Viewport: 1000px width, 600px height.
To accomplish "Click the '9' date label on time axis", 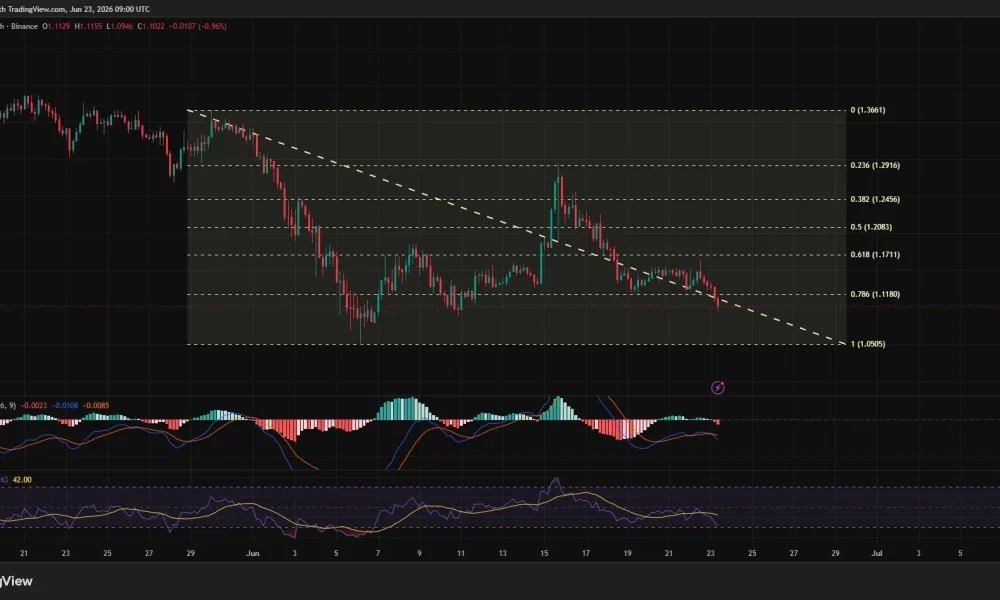I will (419, 553).
